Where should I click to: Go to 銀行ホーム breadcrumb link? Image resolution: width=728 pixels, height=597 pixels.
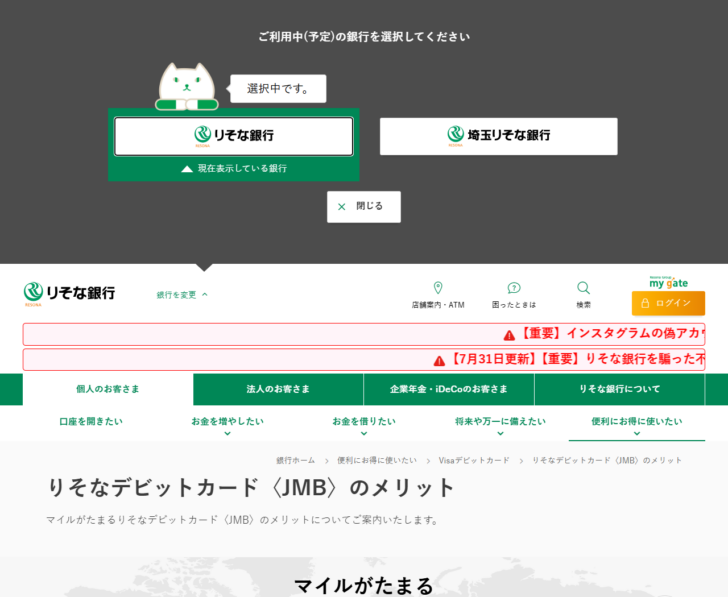point(295,461)
